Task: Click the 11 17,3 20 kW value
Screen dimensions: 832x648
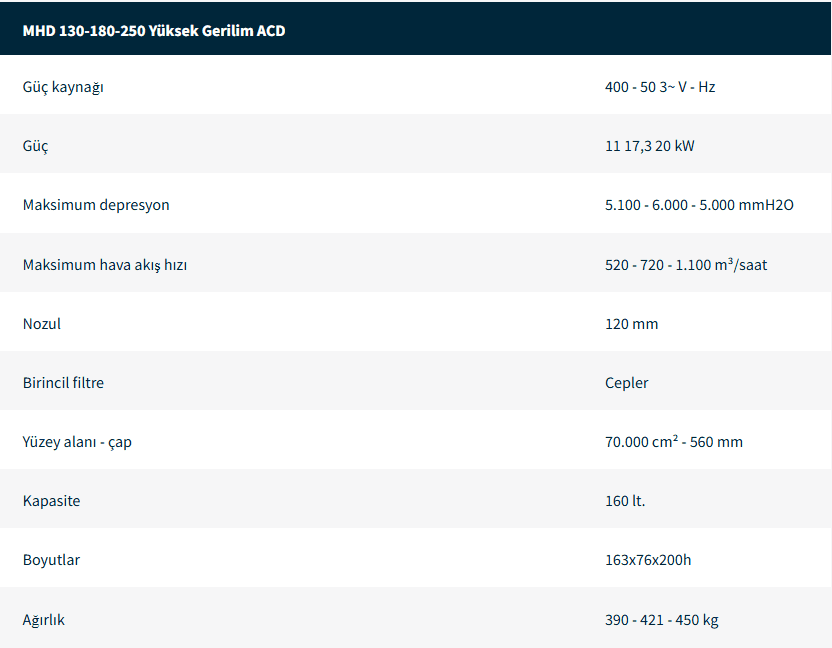Action: point(649,146)
